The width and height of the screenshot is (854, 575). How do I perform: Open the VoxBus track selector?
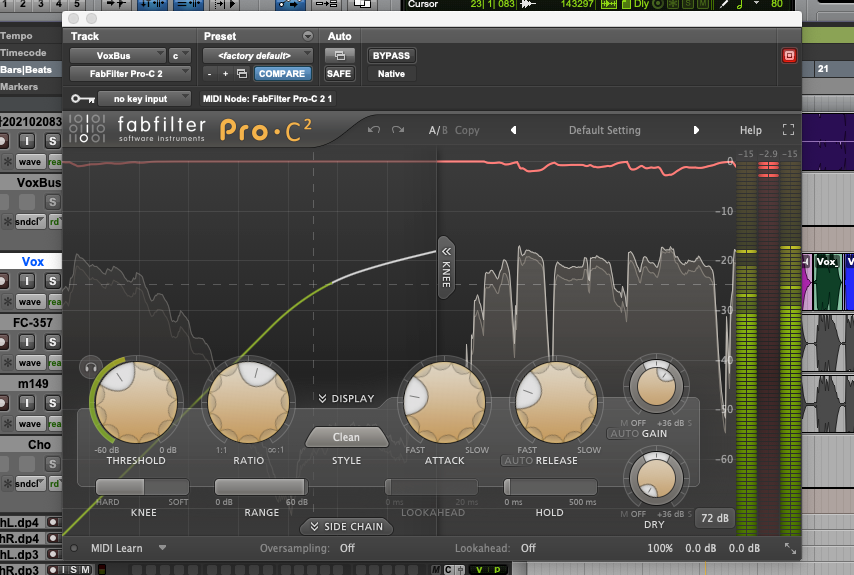pyautogui.click(x=117, y=56)
